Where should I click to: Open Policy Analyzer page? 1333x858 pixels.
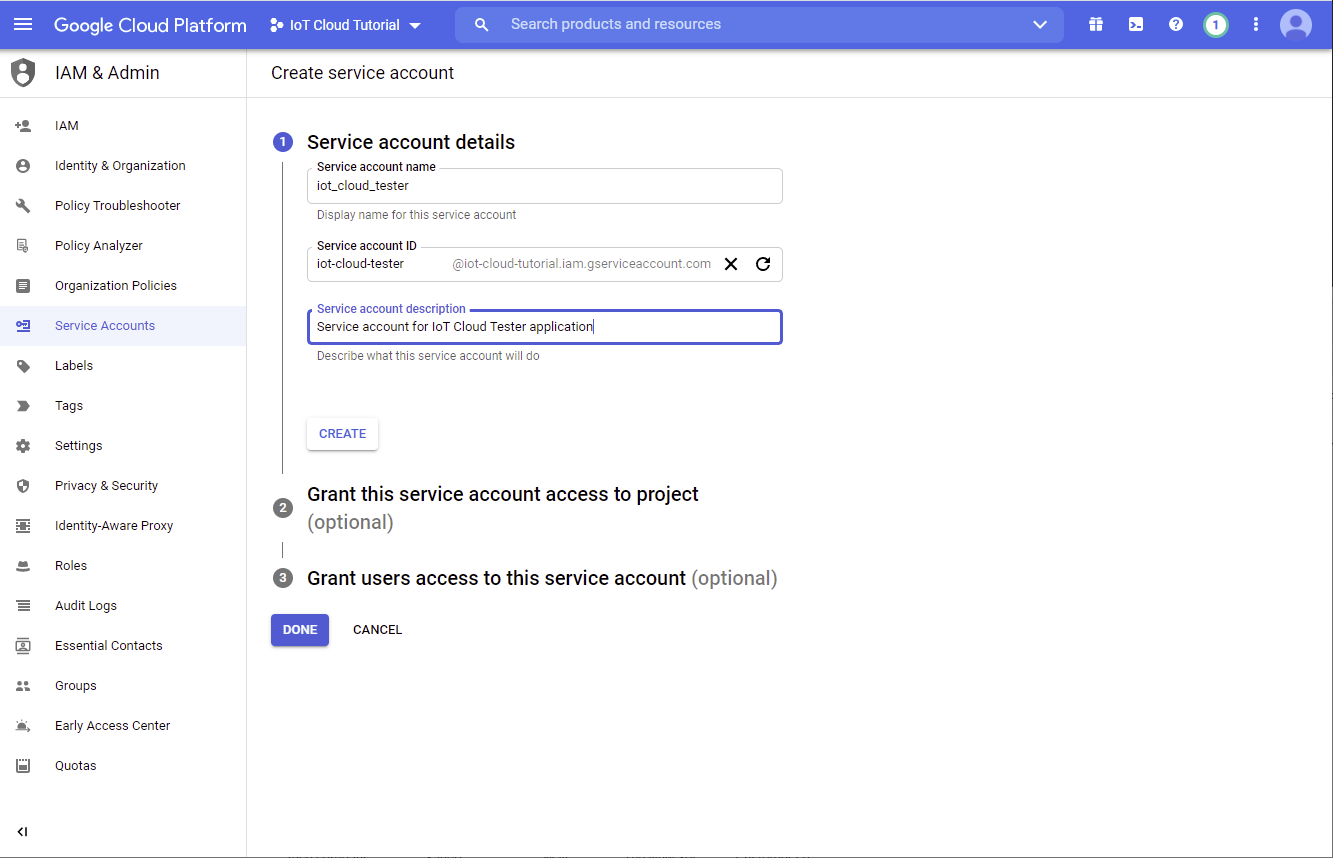click(x=123, y=246)
